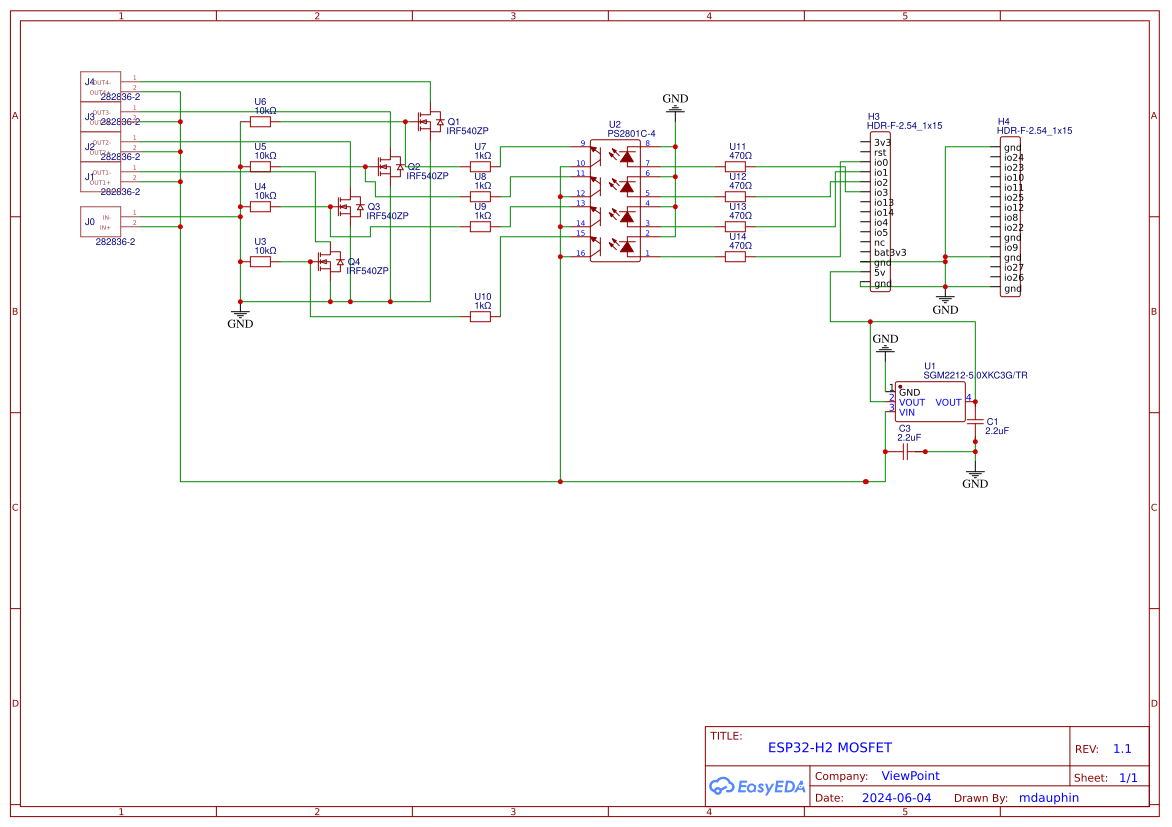Click the SGM2212 regulator U1 symbol

[x=929, y=402]
